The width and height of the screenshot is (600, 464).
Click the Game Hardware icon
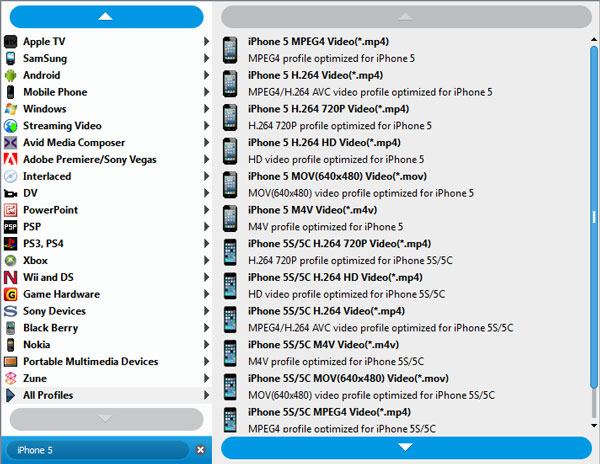pyautogui.click(x=10, y=294)
